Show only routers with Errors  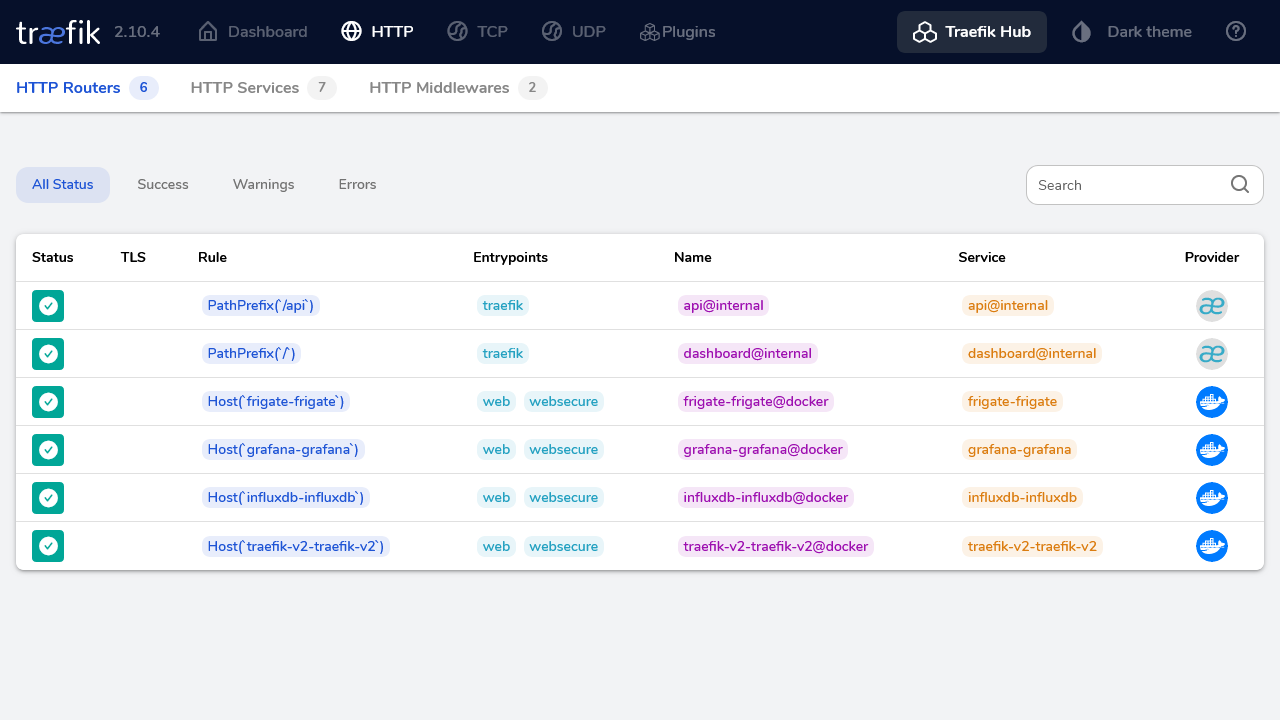[x=357, y=185]
